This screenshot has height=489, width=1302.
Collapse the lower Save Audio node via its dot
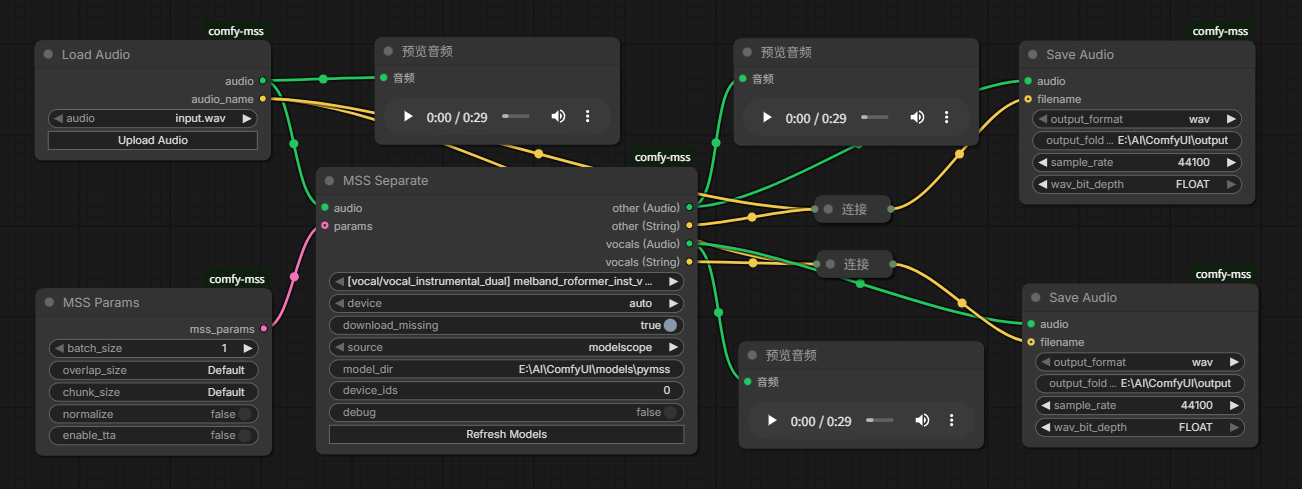(1035, 297)
